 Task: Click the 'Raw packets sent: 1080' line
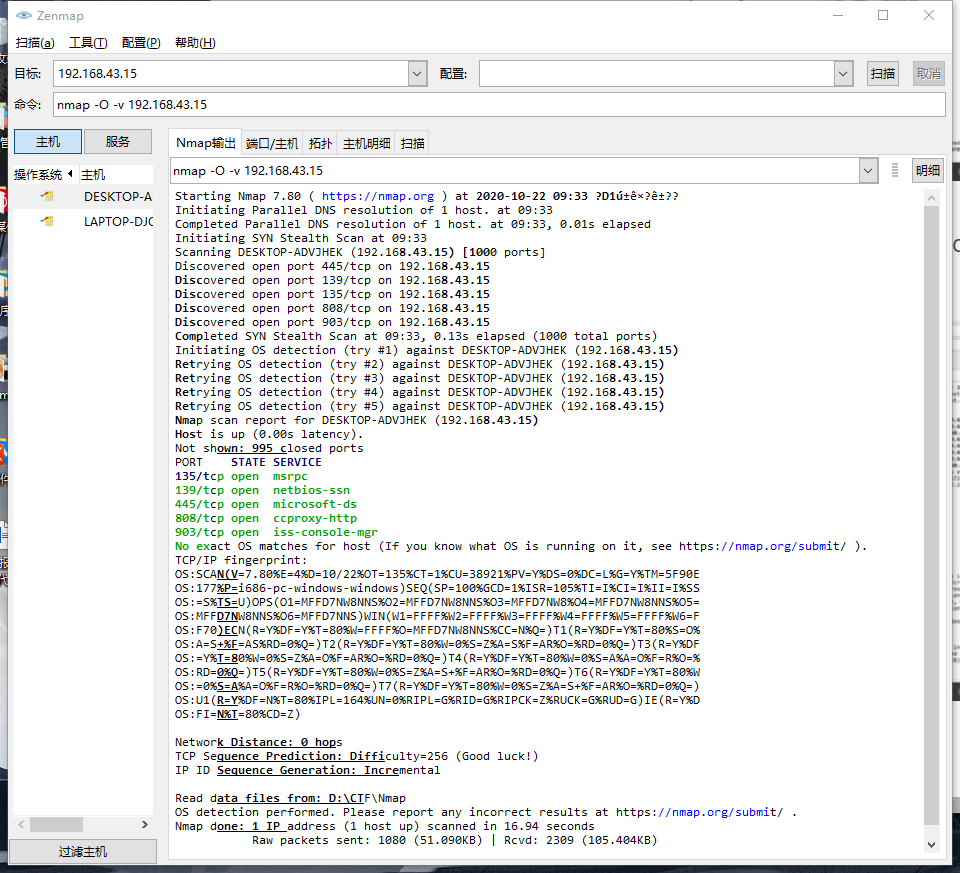coord(454,840)
